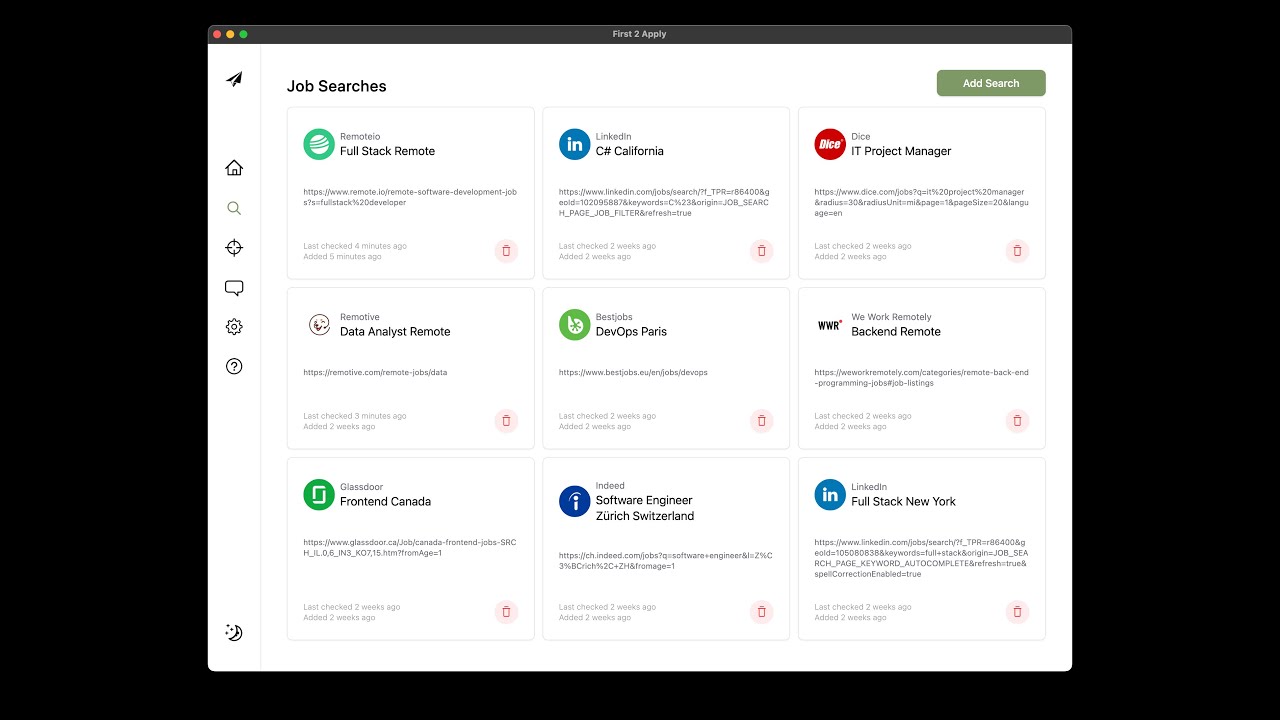1280x720 pixels.
Task: Click the Indeed logo on Software Engineer card
Action: (x=575, y=501)
